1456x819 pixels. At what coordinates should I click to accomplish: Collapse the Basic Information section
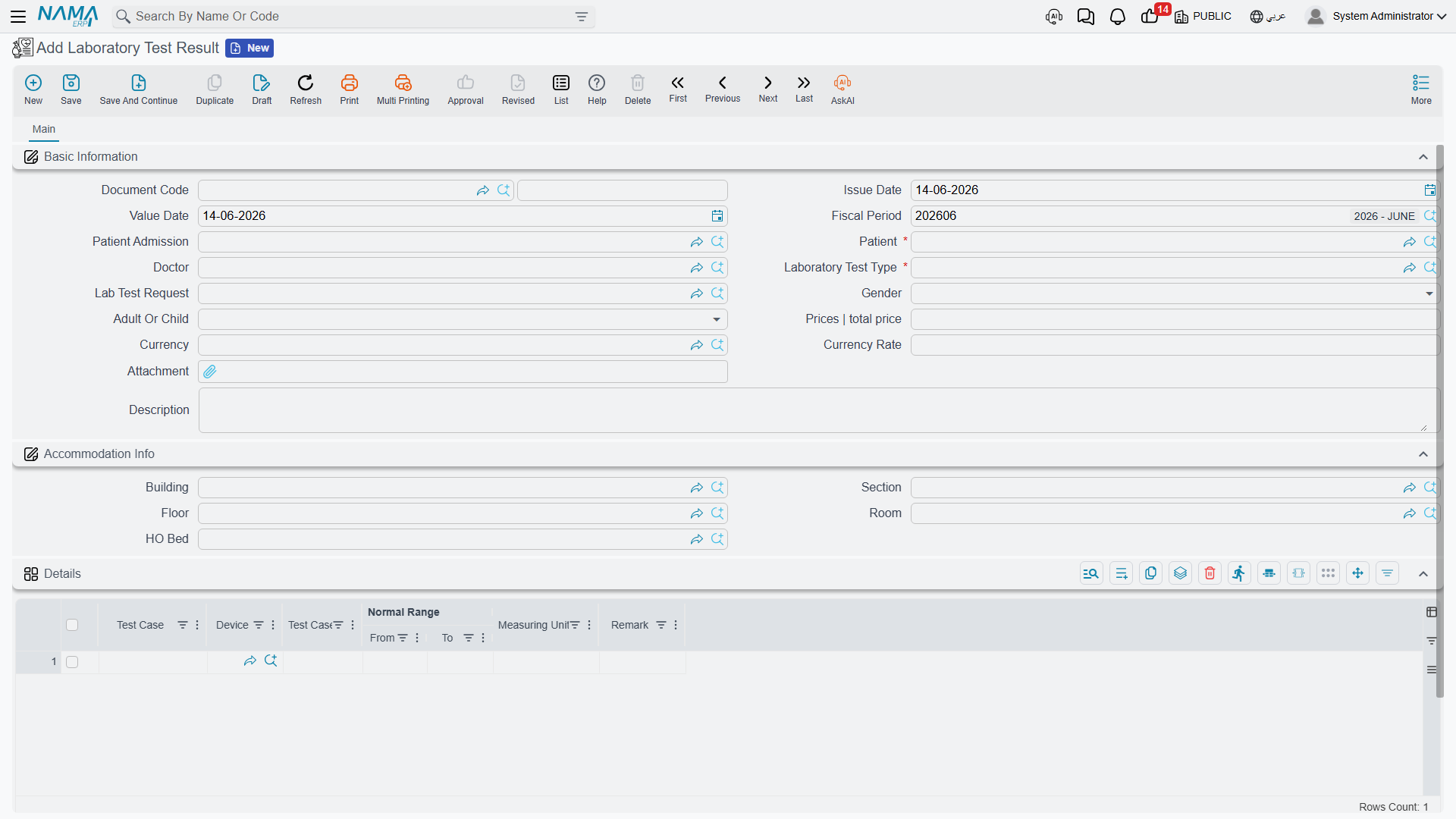(1423, 157)
